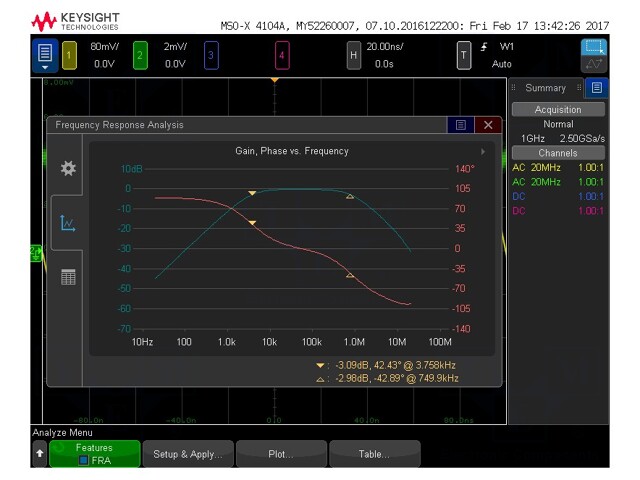Expand the chart right arrow
The height and width of the screenshot is (480, 640).
pyautogui.click(x=483, y=151)
